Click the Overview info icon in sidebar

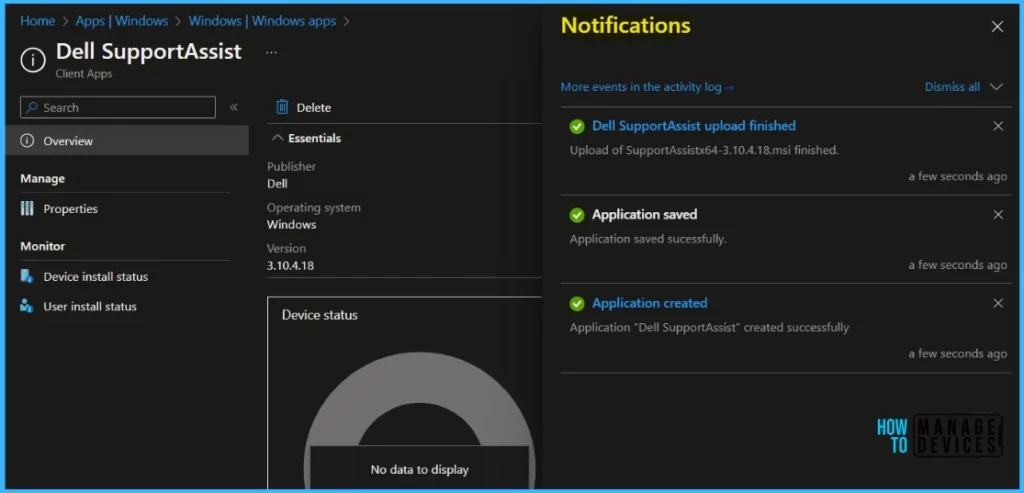[x=27, y=140]
